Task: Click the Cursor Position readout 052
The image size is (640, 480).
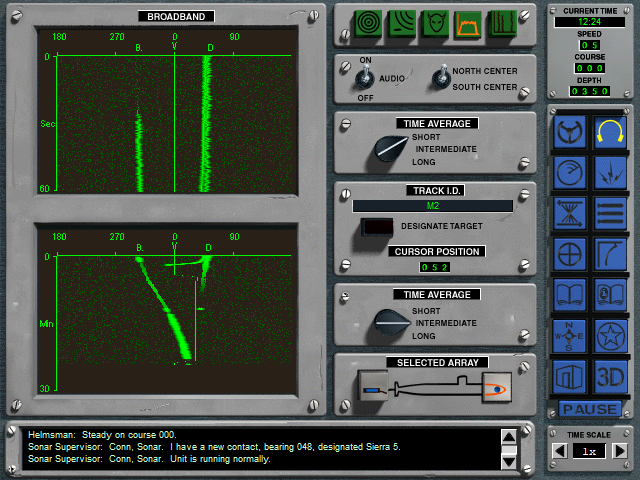Action: pos(434,267)
